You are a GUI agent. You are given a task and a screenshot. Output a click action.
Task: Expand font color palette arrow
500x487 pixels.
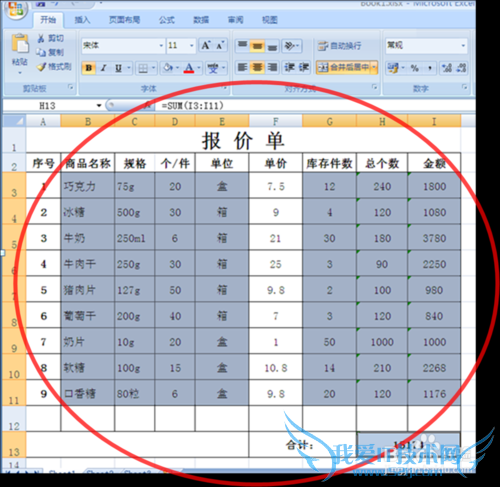(199, 68)
